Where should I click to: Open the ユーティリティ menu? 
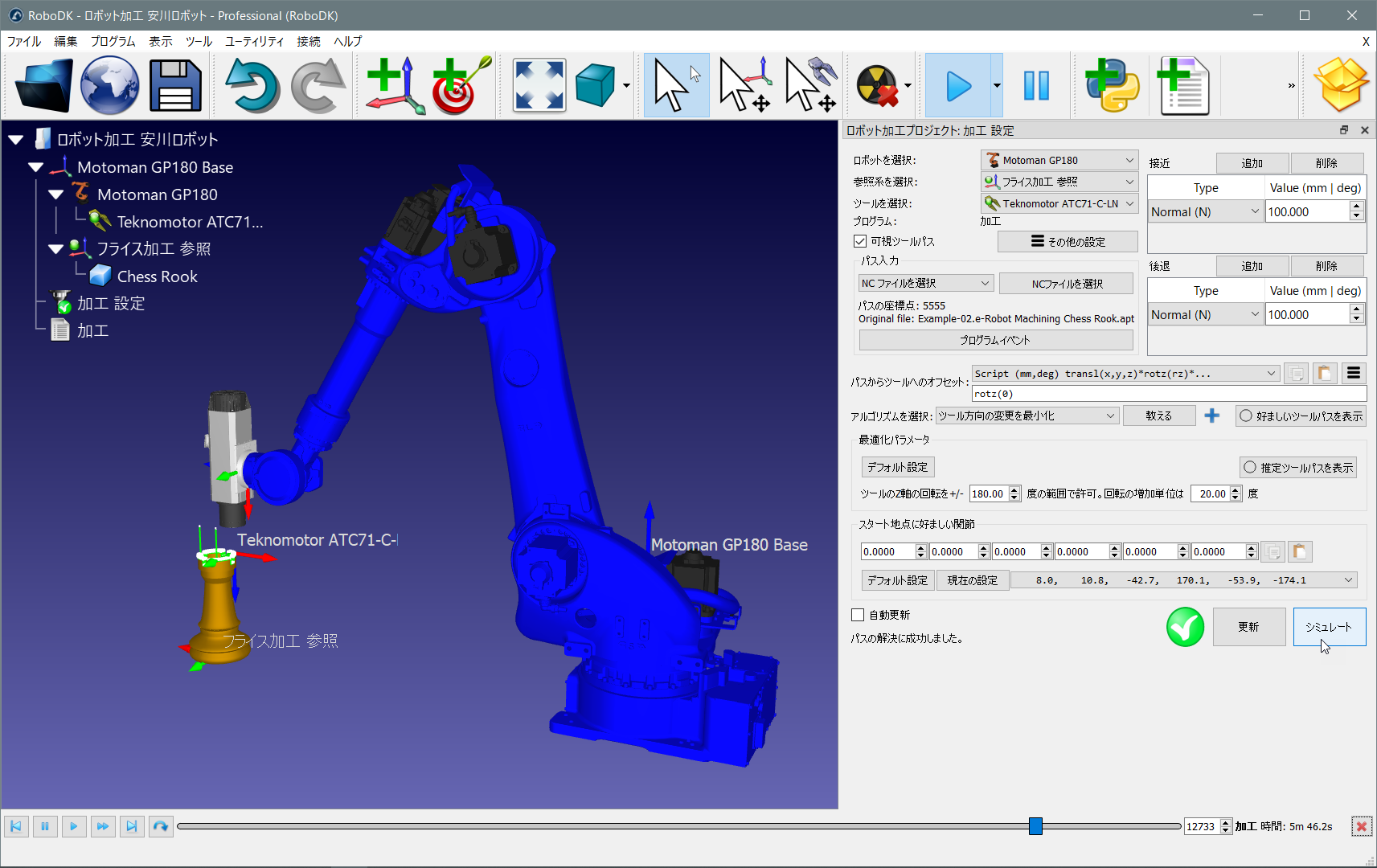[x=254, y=41]
